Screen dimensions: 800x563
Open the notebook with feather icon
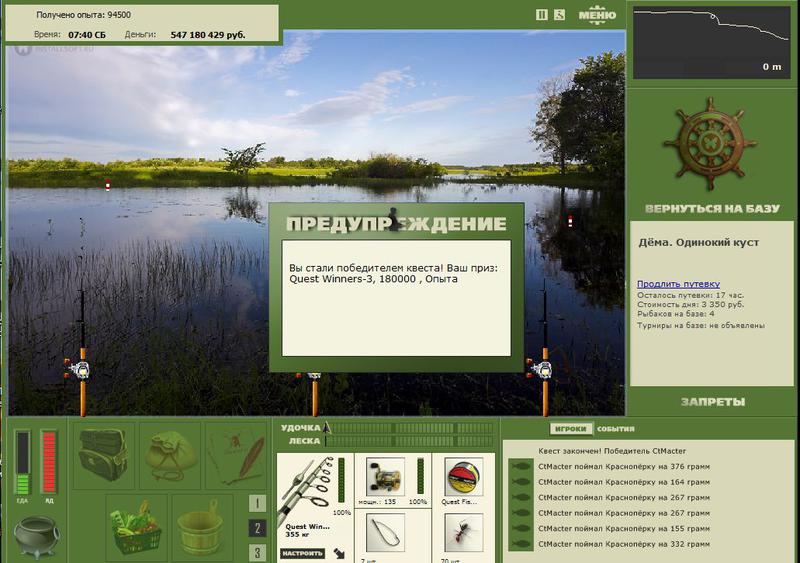coord(236,454)
